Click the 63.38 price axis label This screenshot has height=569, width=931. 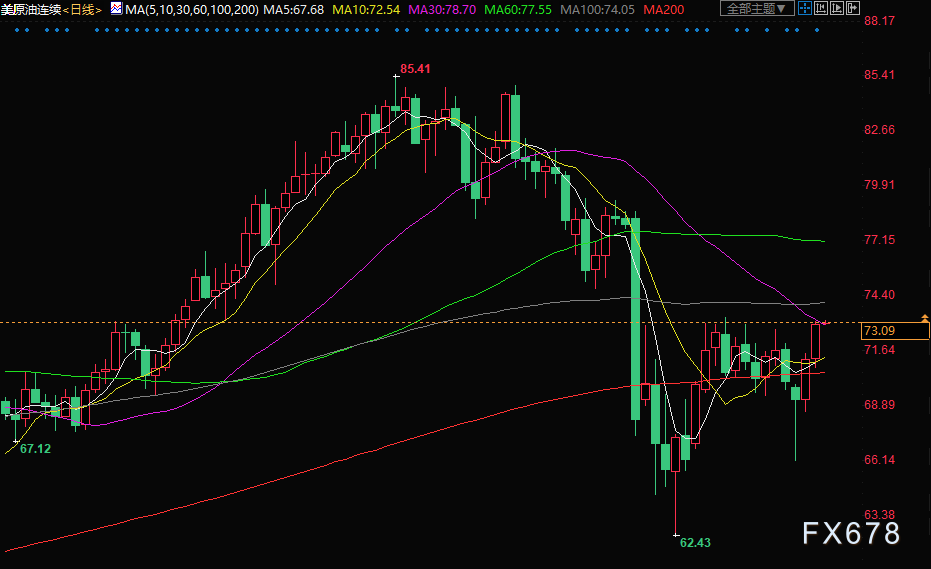pyautogui.click(x=879, y=514)
